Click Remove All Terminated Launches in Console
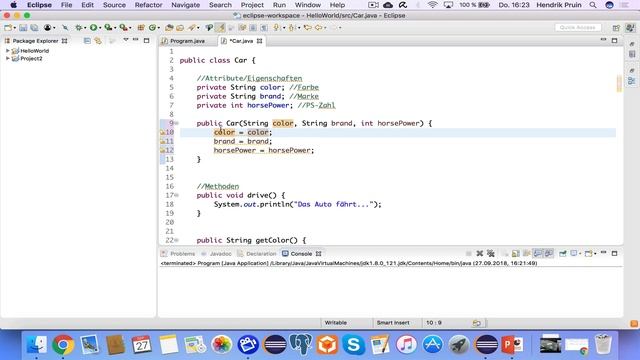 click(491, 253)
